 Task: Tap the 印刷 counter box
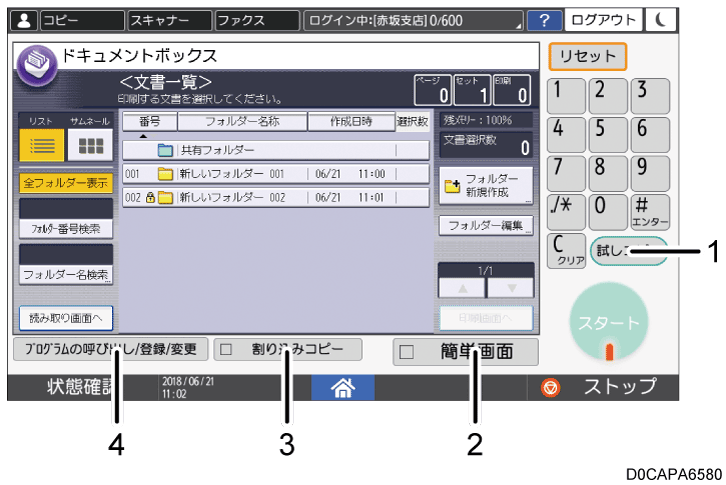(512, 90)
